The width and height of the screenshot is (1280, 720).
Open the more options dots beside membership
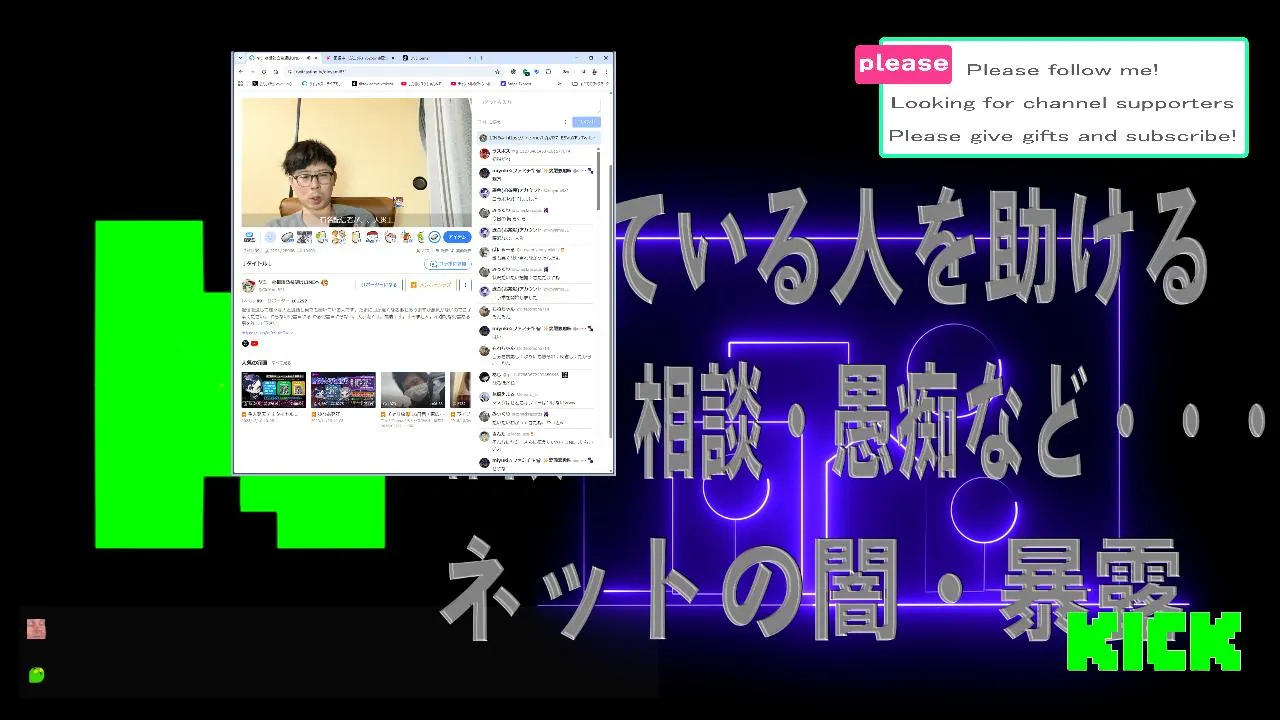coord(465,285)
